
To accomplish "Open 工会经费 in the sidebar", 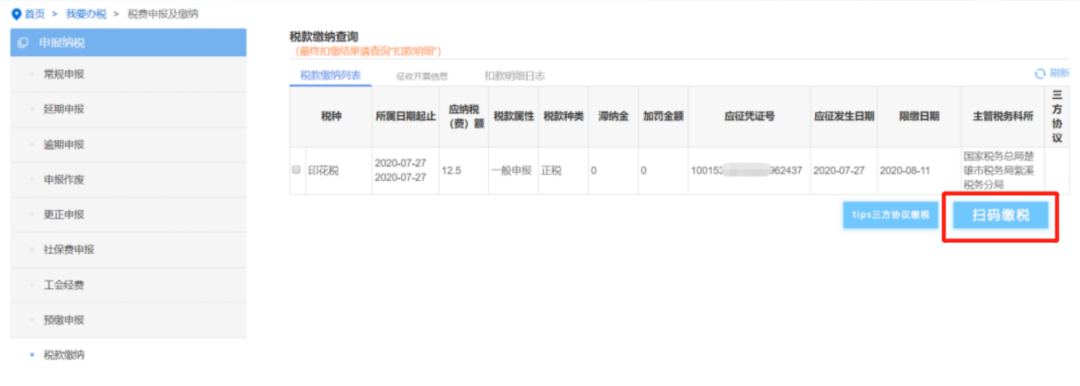I will tap(129, 285).
